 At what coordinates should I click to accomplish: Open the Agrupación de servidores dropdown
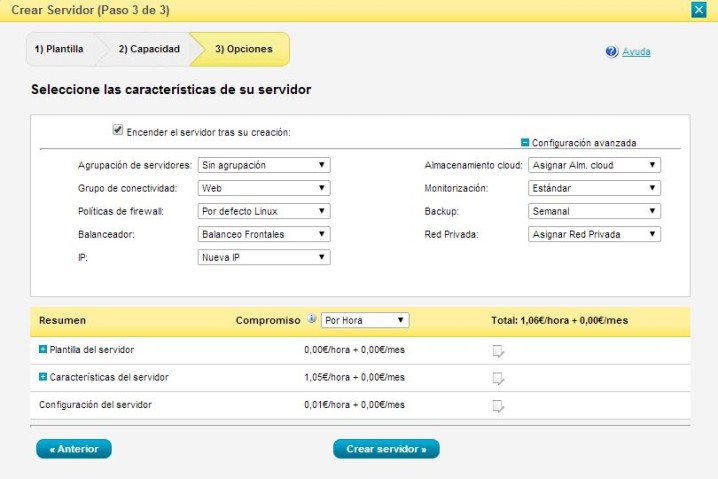click(x=264, y=165)
